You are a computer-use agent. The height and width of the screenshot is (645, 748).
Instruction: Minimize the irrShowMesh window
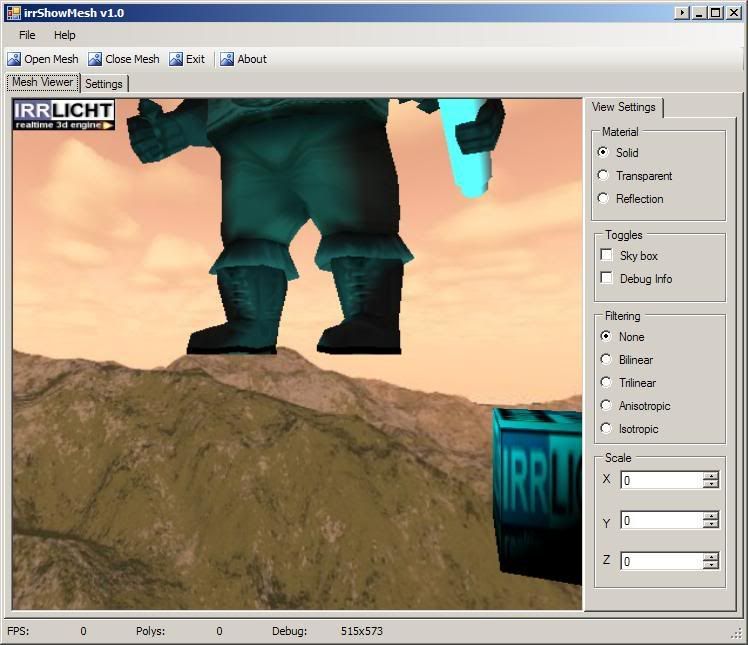tap(699, 13)
